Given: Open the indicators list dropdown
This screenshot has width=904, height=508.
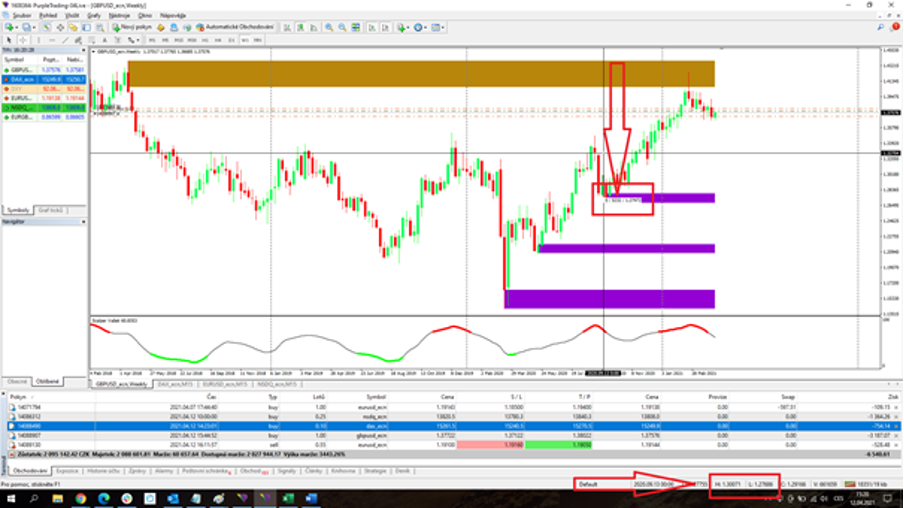Looking at the screenshot, I should click(x=403, y=27).
